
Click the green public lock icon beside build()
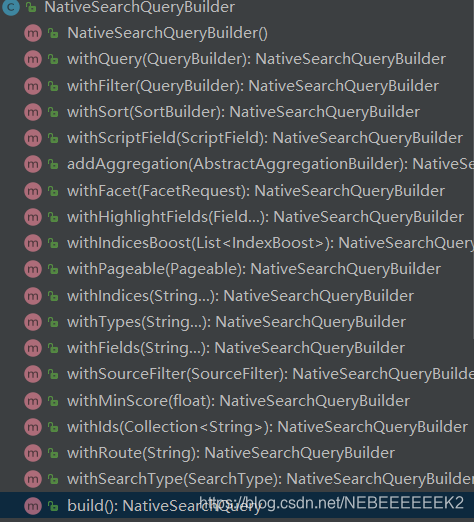click(53, 506)
